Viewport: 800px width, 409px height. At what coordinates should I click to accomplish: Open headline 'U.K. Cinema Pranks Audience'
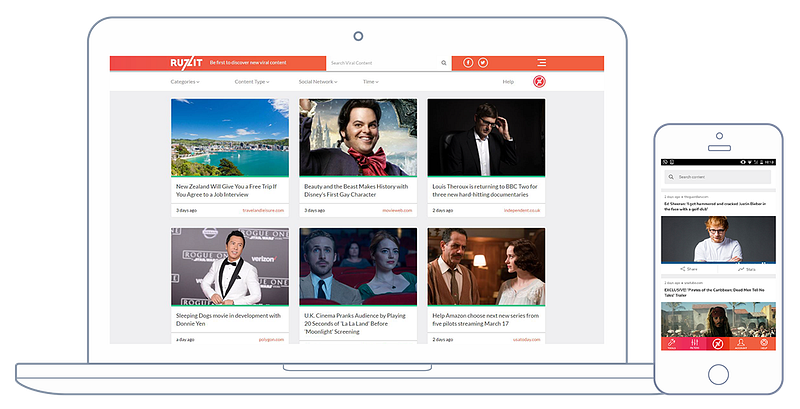(355, 323)
